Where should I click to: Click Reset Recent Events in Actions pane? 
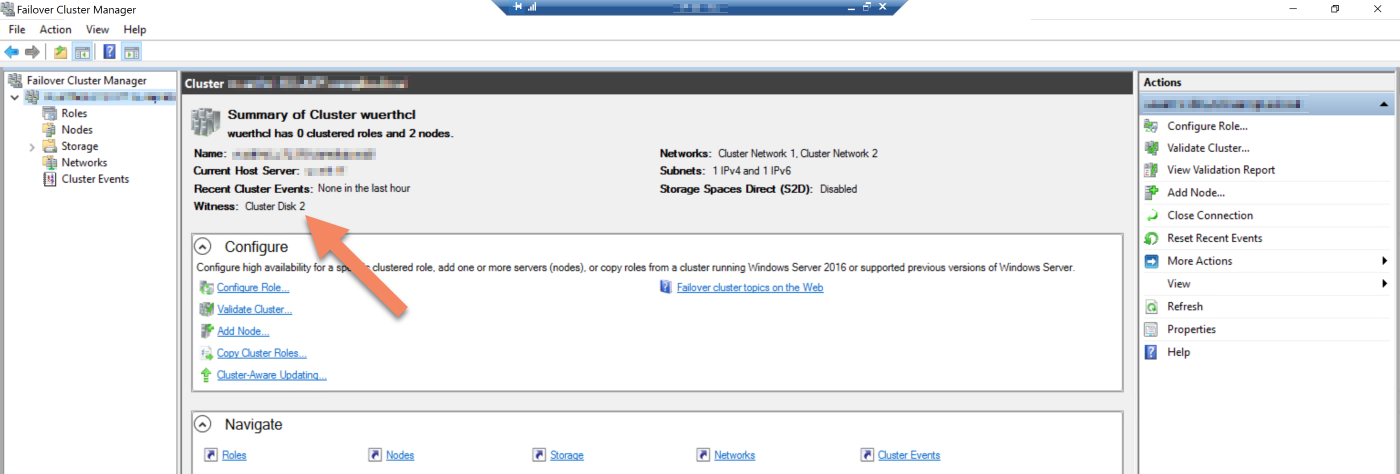point(1214,238)
